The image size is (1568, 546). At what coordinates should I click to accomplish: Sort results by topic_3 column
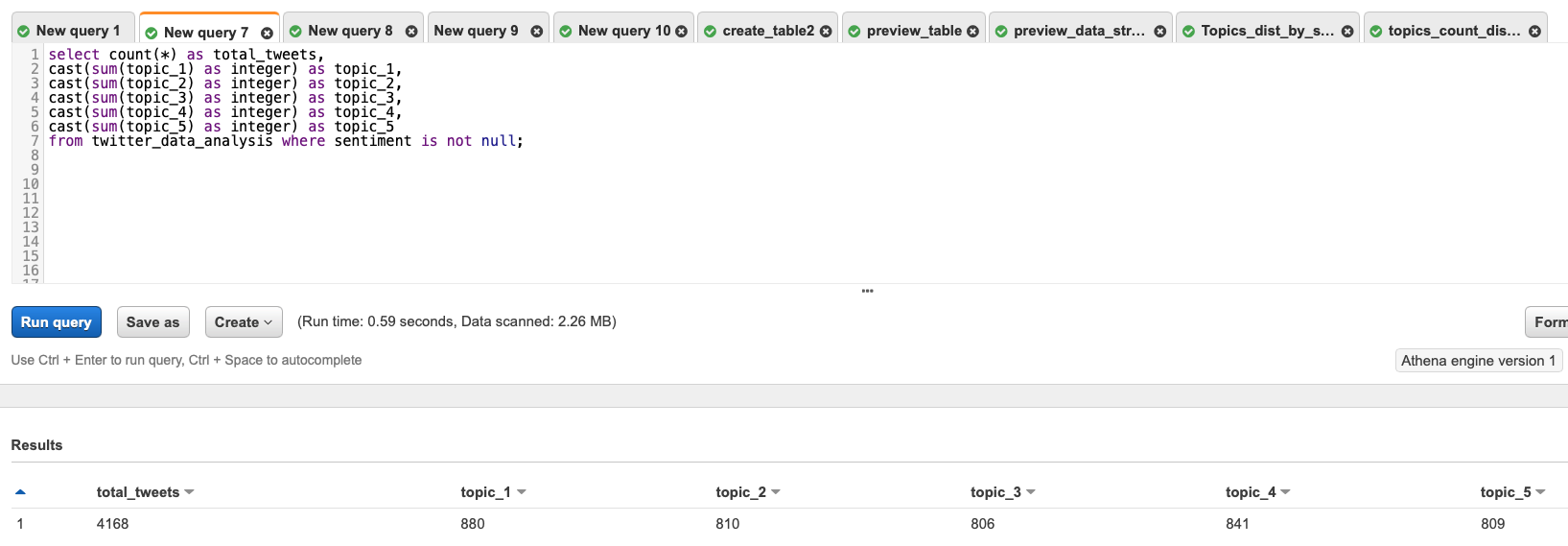1003,492
